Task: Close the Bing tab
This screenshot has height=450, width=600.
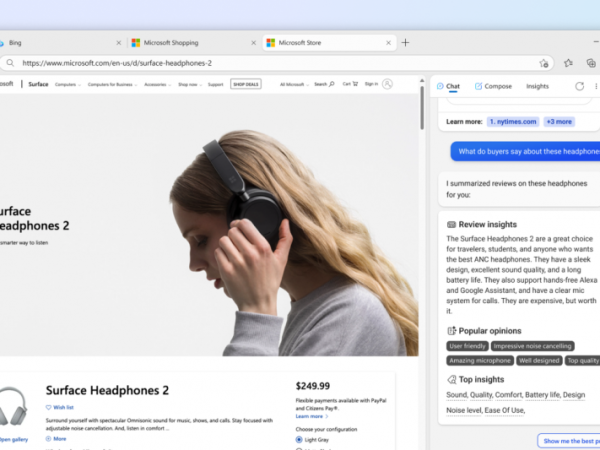Action: pyautogui.click(x=119, y=43)
